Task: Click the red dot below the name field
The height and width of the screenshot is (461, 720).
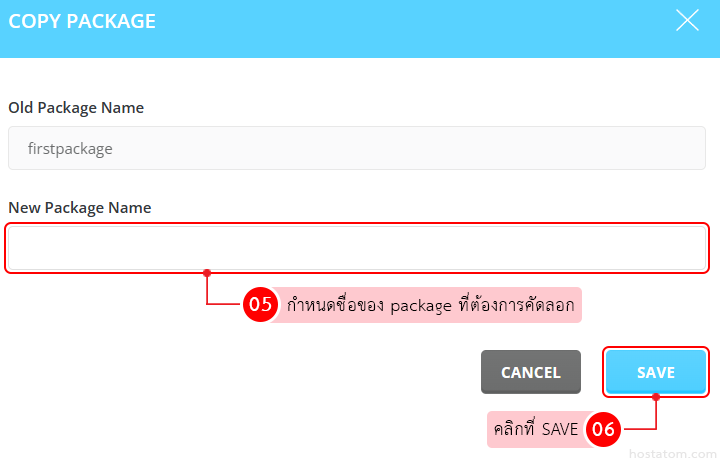Action: coord(207,272)
